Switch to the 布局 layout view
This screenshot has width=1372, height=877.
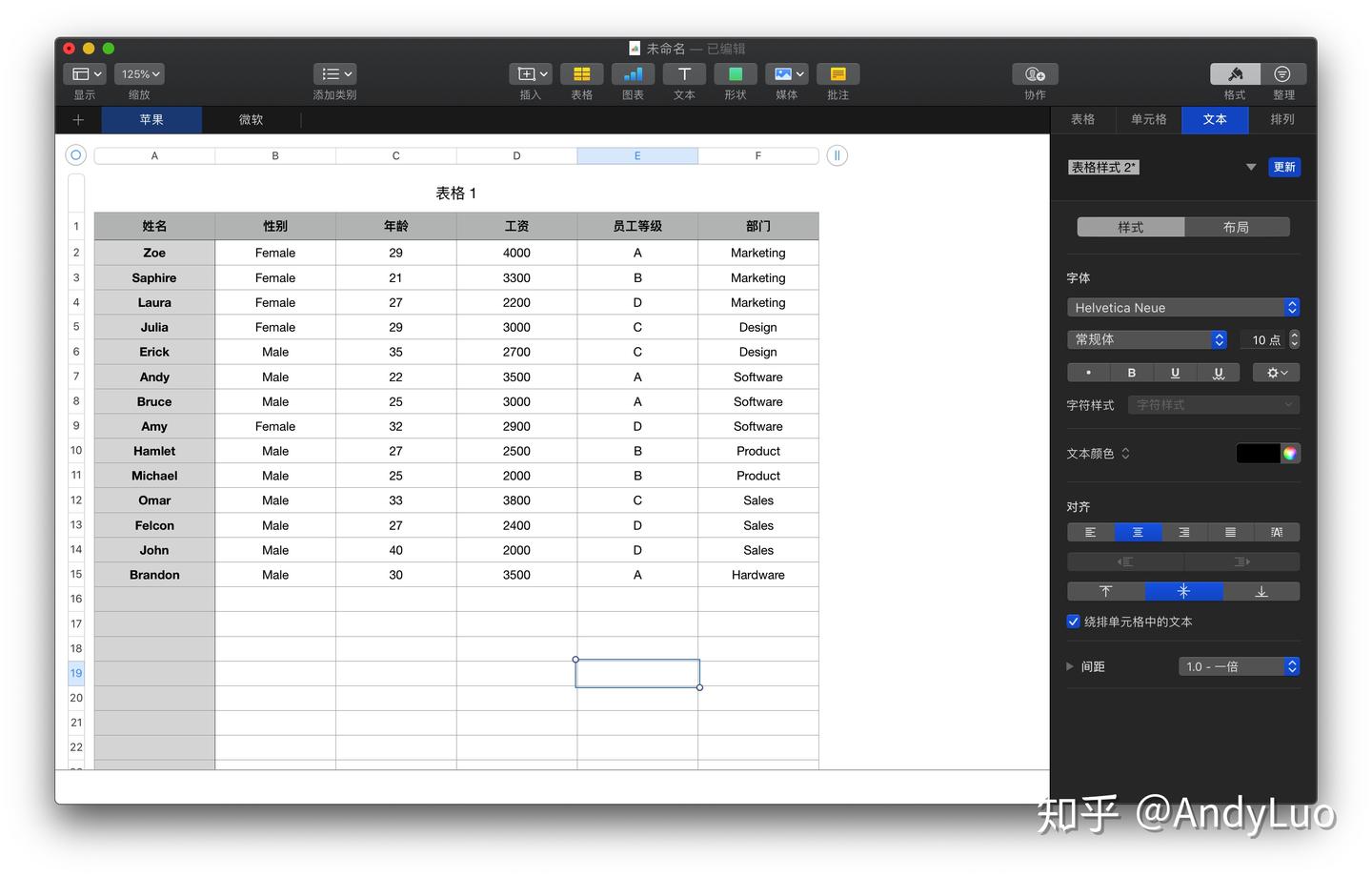click(1238, 227)
